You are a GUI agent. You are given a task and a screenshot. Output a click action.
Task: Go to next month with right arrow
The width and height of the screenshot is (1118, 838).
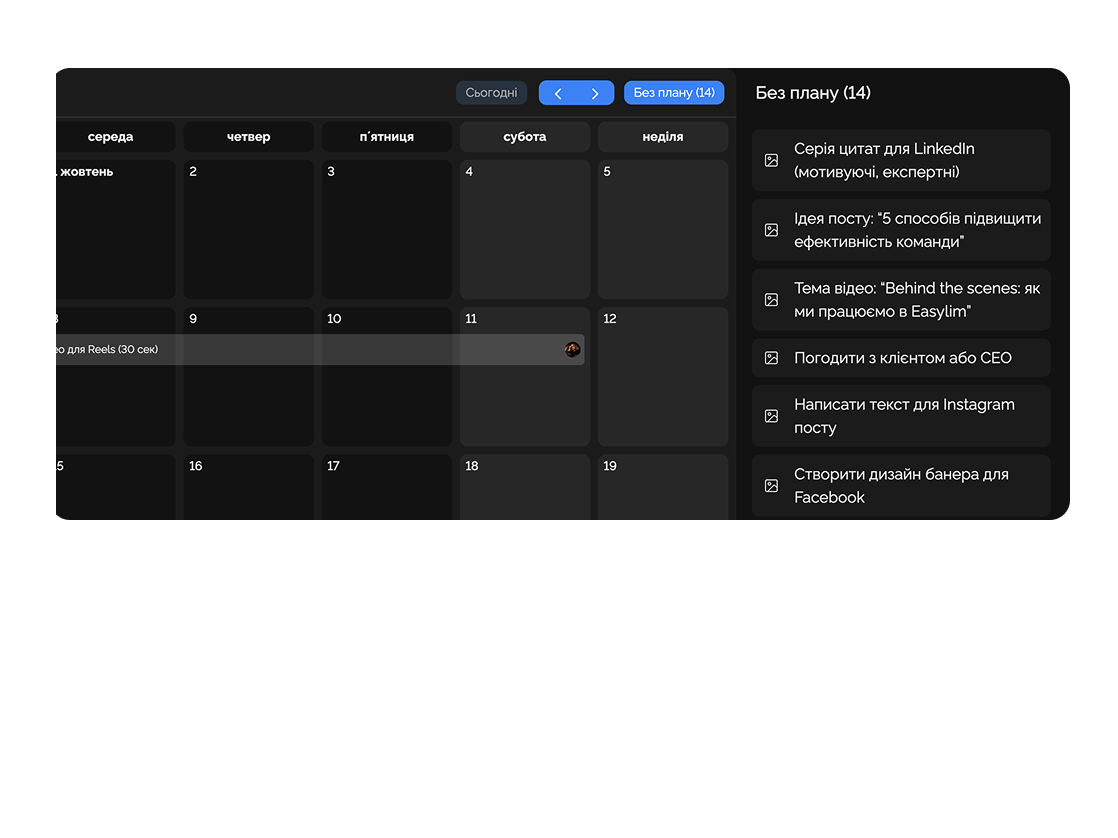(595, 93)
